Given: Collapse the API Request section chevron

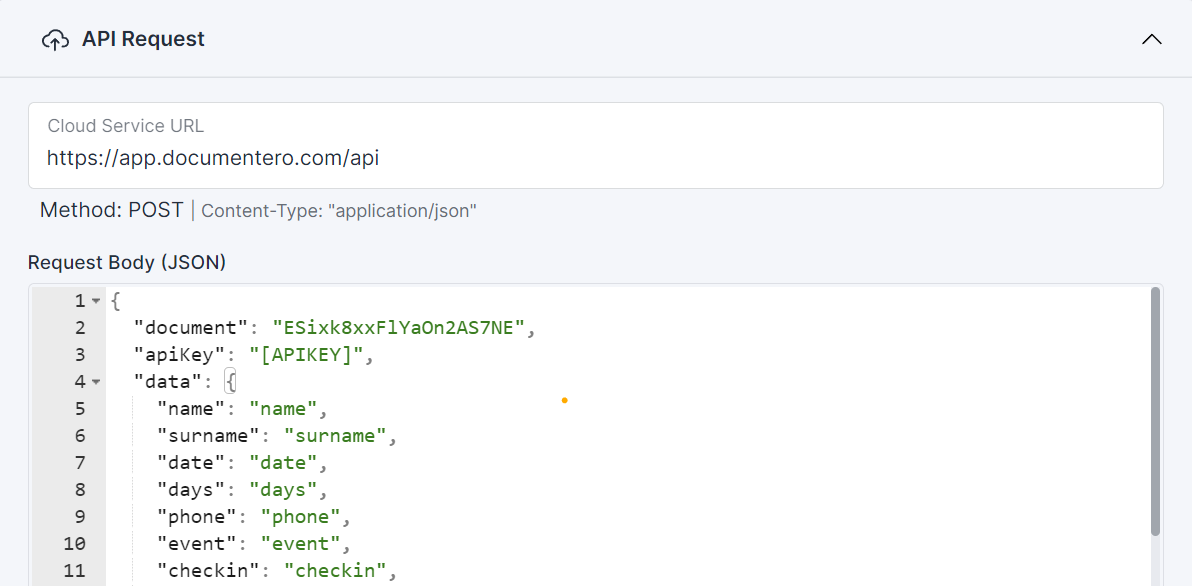Looking at the screenshot, I should coord(1152,40).
